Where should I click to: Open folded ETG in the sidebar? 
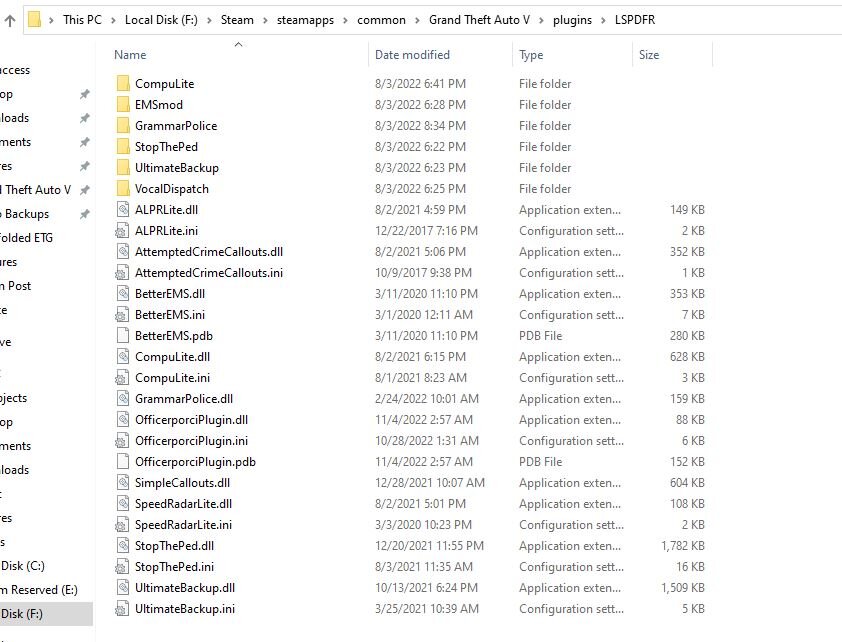pyautogui.click(x=26, y=238)
